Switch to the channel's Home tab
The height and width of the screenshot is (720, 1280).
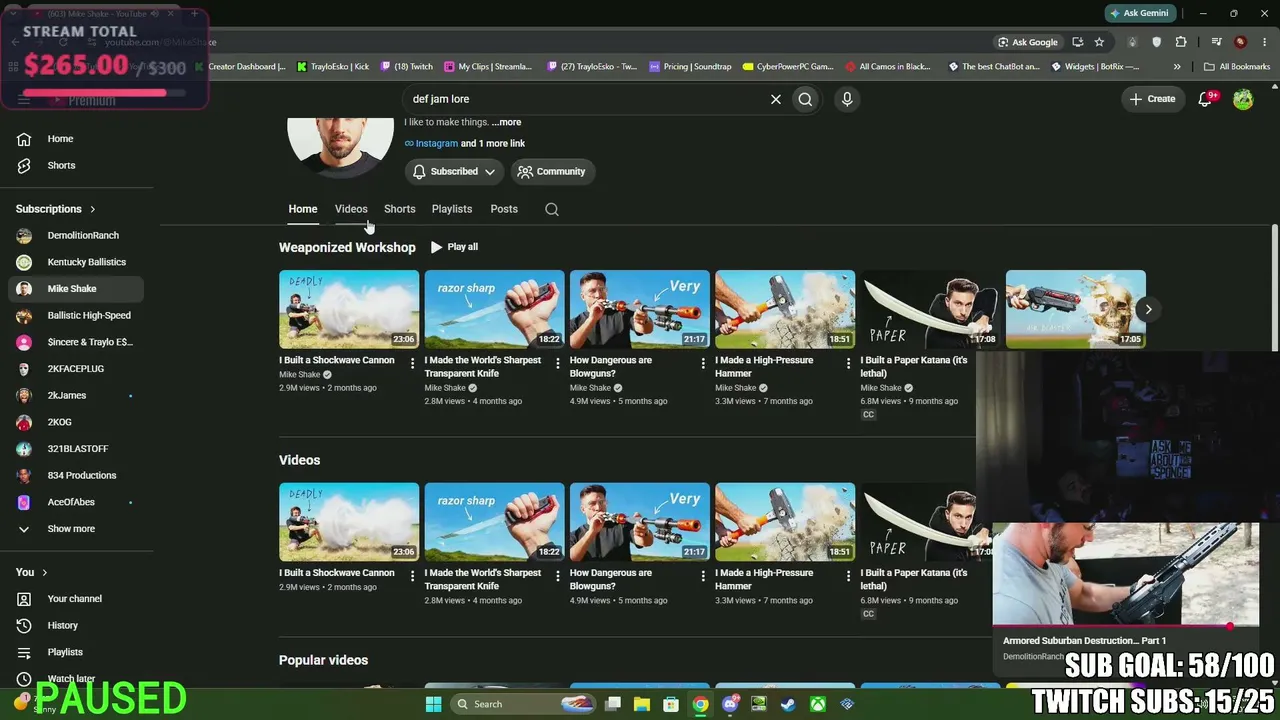tap(303, 209)
